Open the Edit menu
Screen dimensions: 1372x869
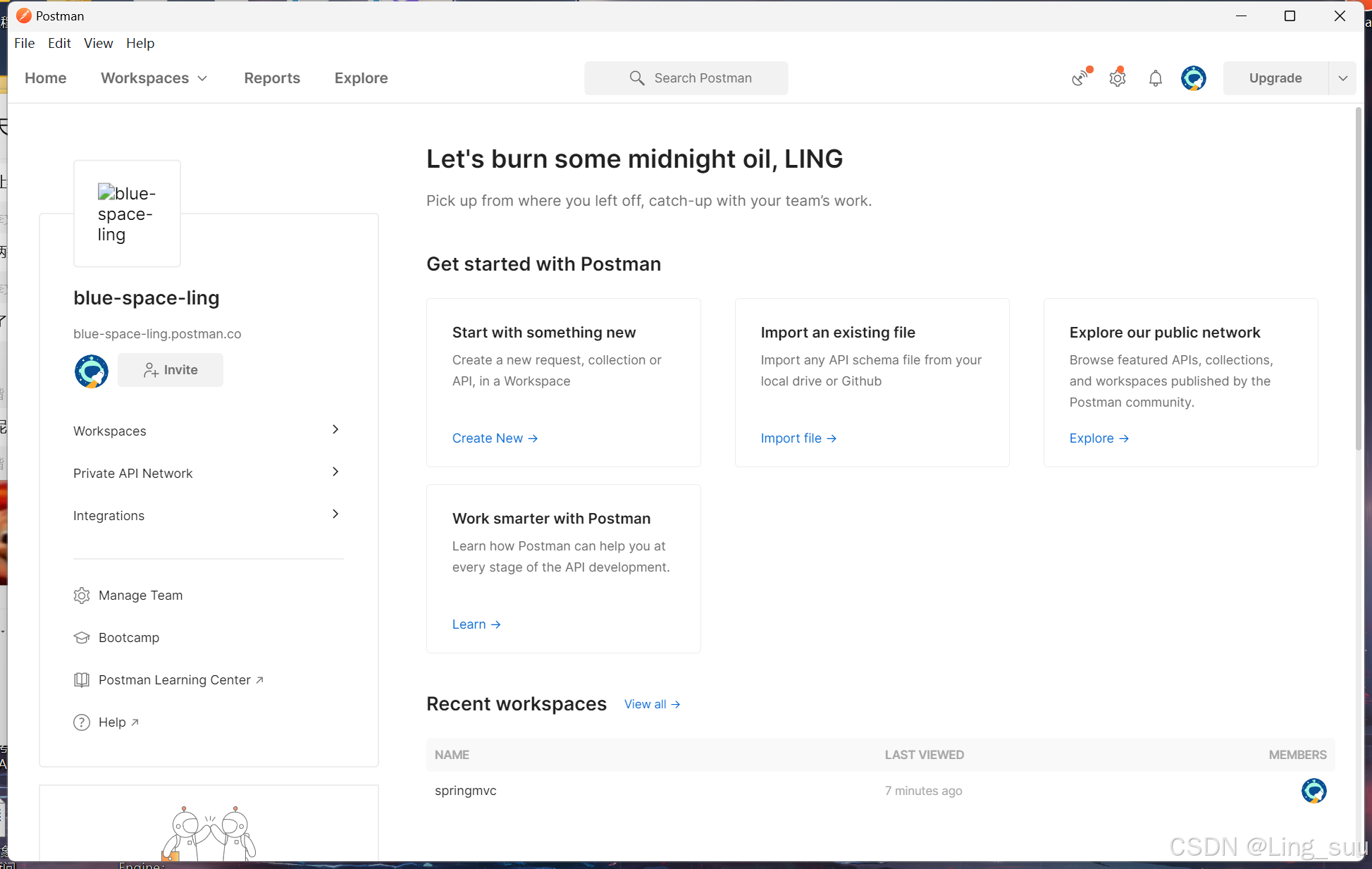pos(59,43)
